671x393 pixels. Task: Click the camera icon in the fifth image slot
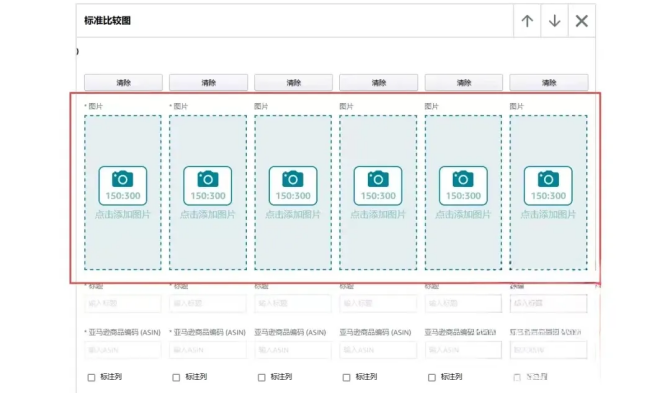[463, 179]
